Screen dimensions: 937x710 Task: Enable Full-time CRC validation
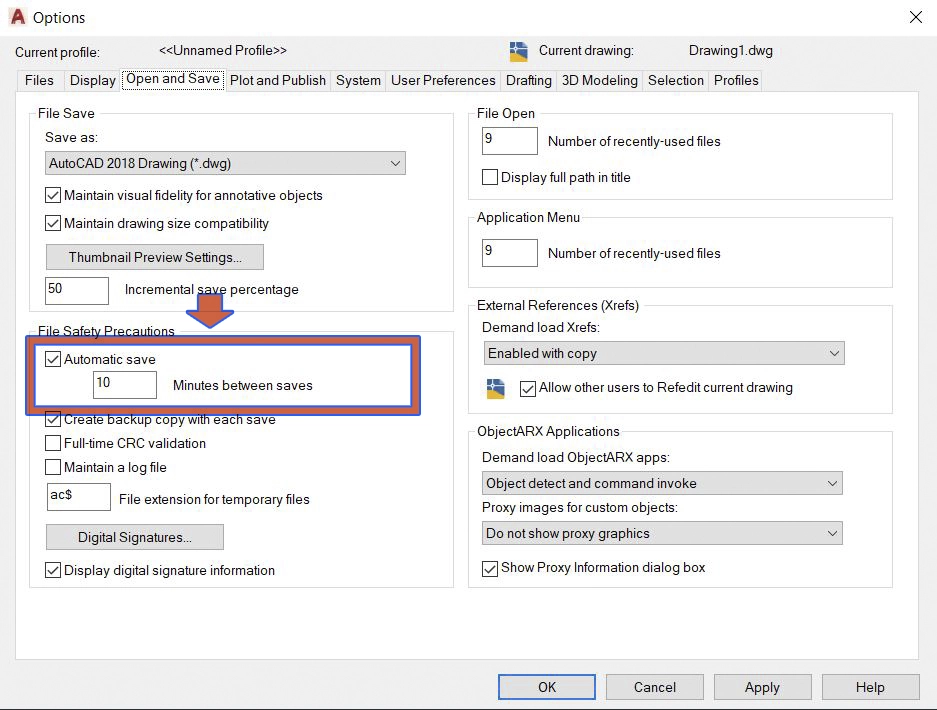tap(53, 443)
